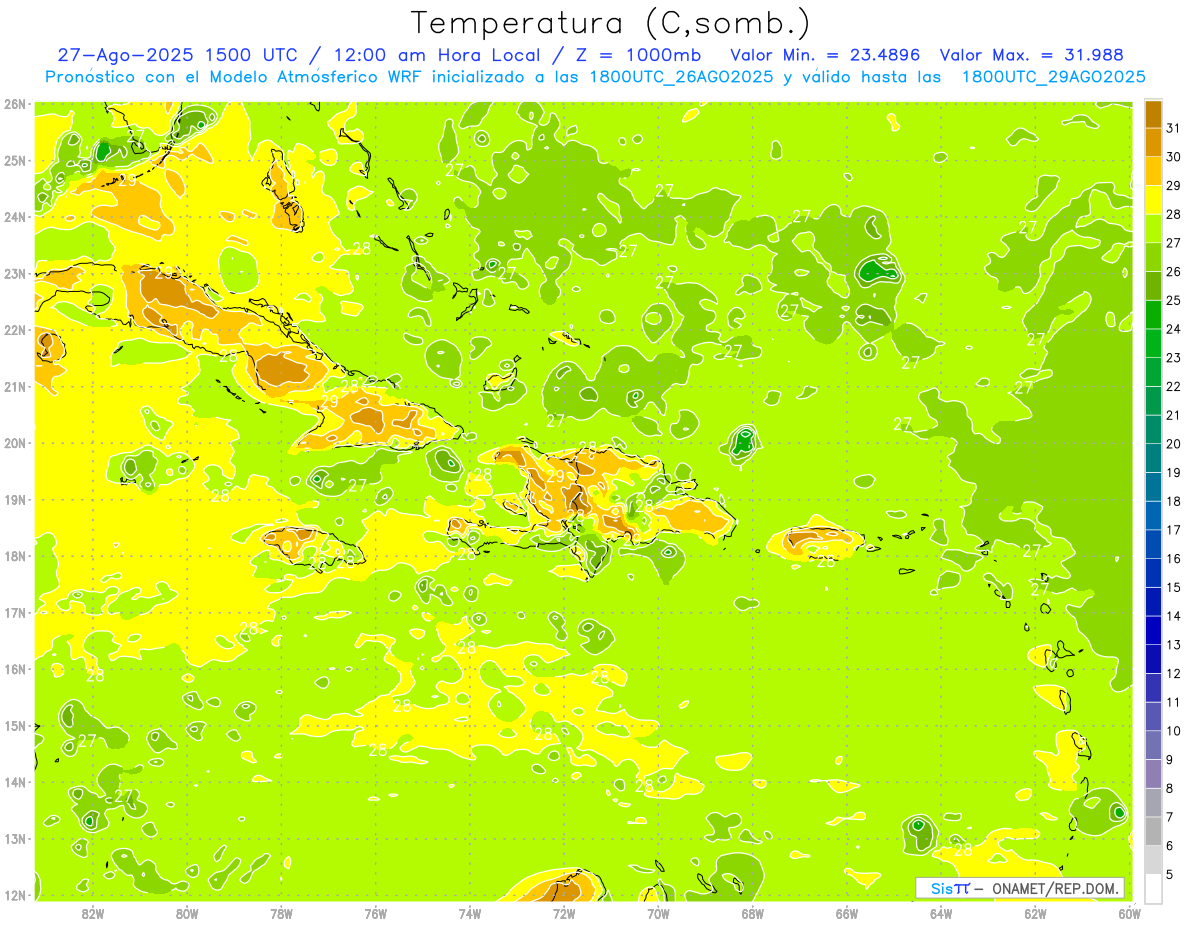This screenshot has width=1200, height=927.
Task: Click the "18N" latitude axis label
Action: click(x=14, y=556)
